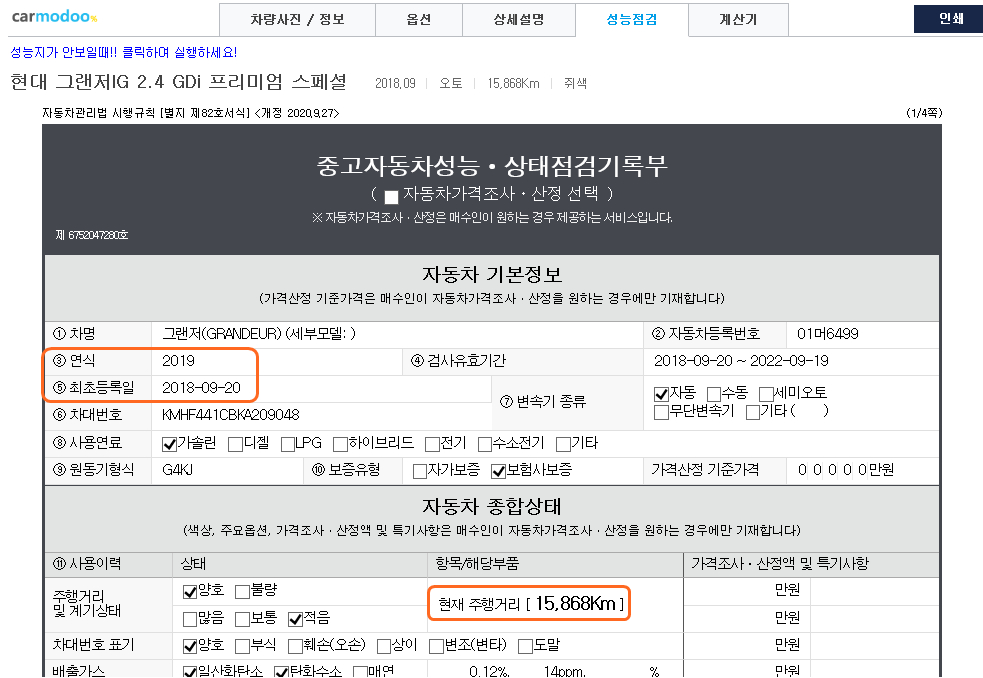
Task: Check the 디젤 fuel checkbox
Action: pyautogui.click(x=235, y=445)
